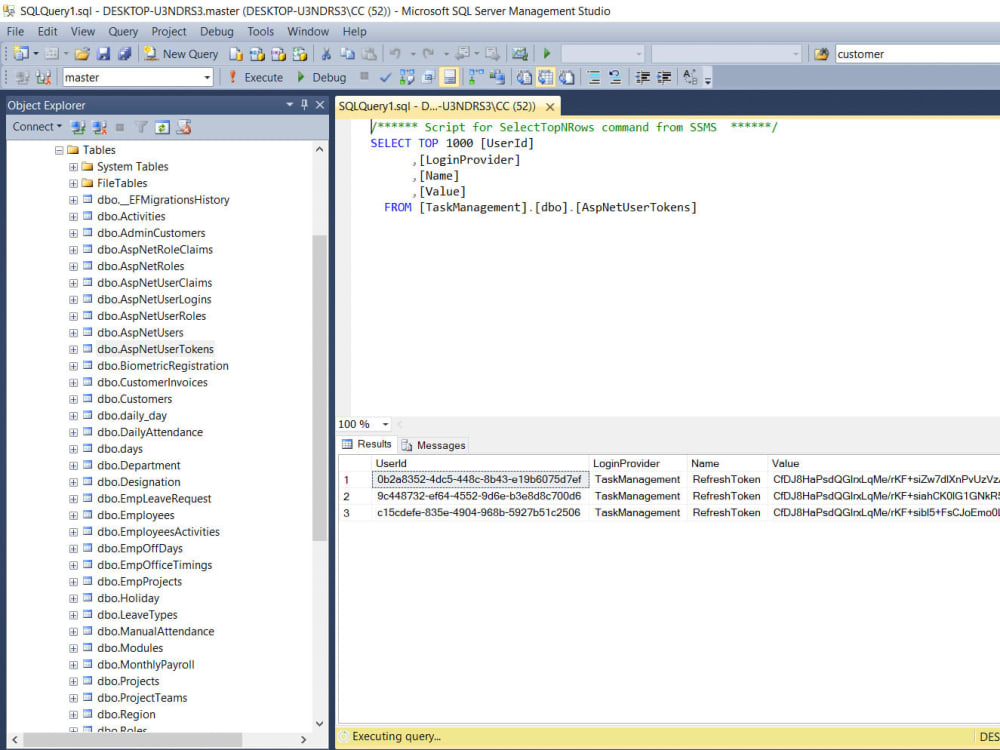Click the Specify Values for Template Parameters icon
Image resolution: width=1000 pixels, height=750 pixels.
(690, 77)
